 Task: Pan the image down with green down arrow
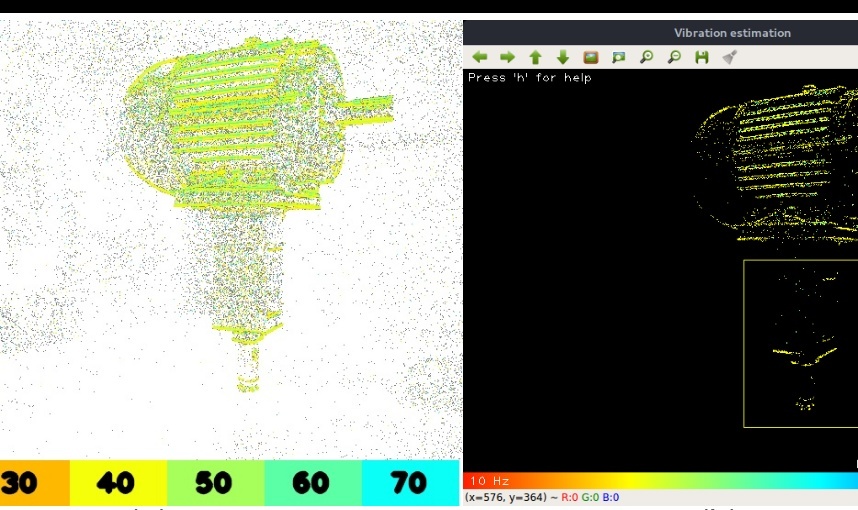[x=563, y=57]
